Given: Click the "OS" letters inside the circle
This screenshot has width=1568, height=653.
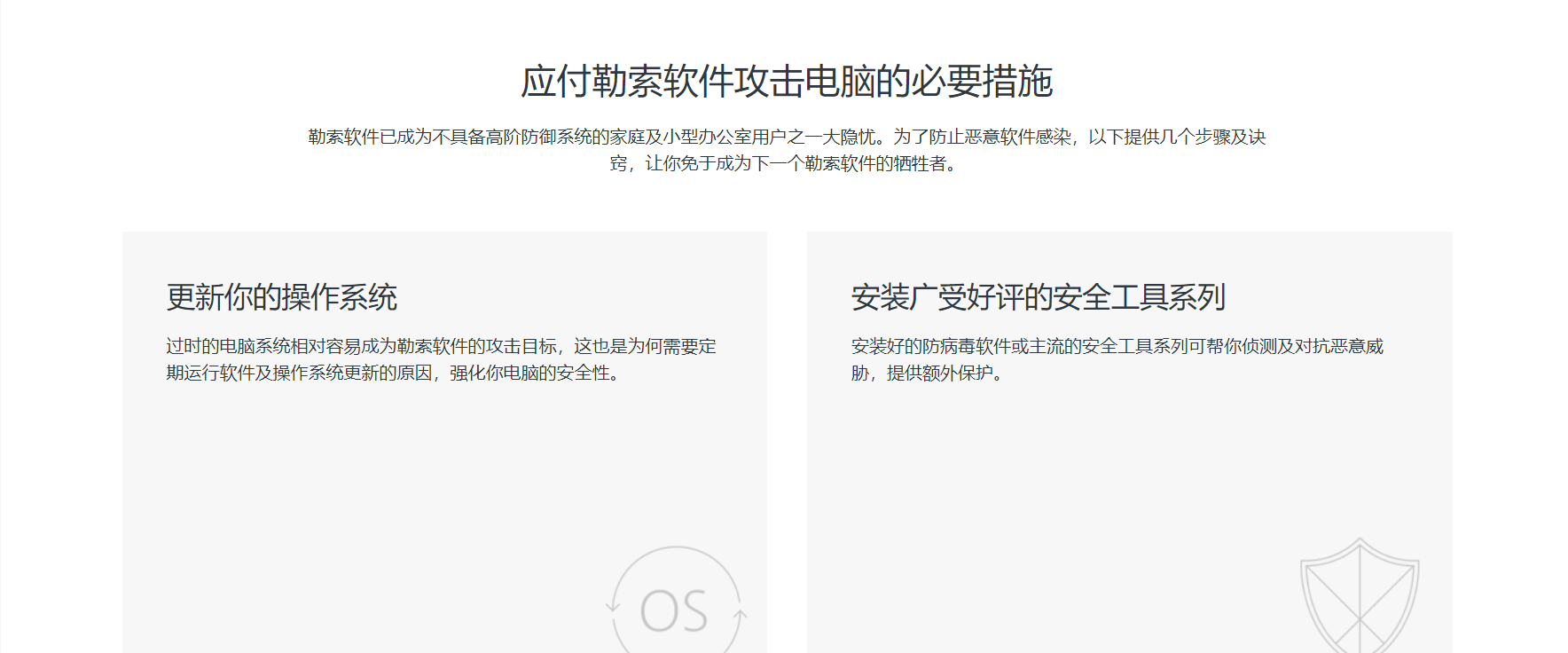Looking at the screenshot, I should pos(674,612).
